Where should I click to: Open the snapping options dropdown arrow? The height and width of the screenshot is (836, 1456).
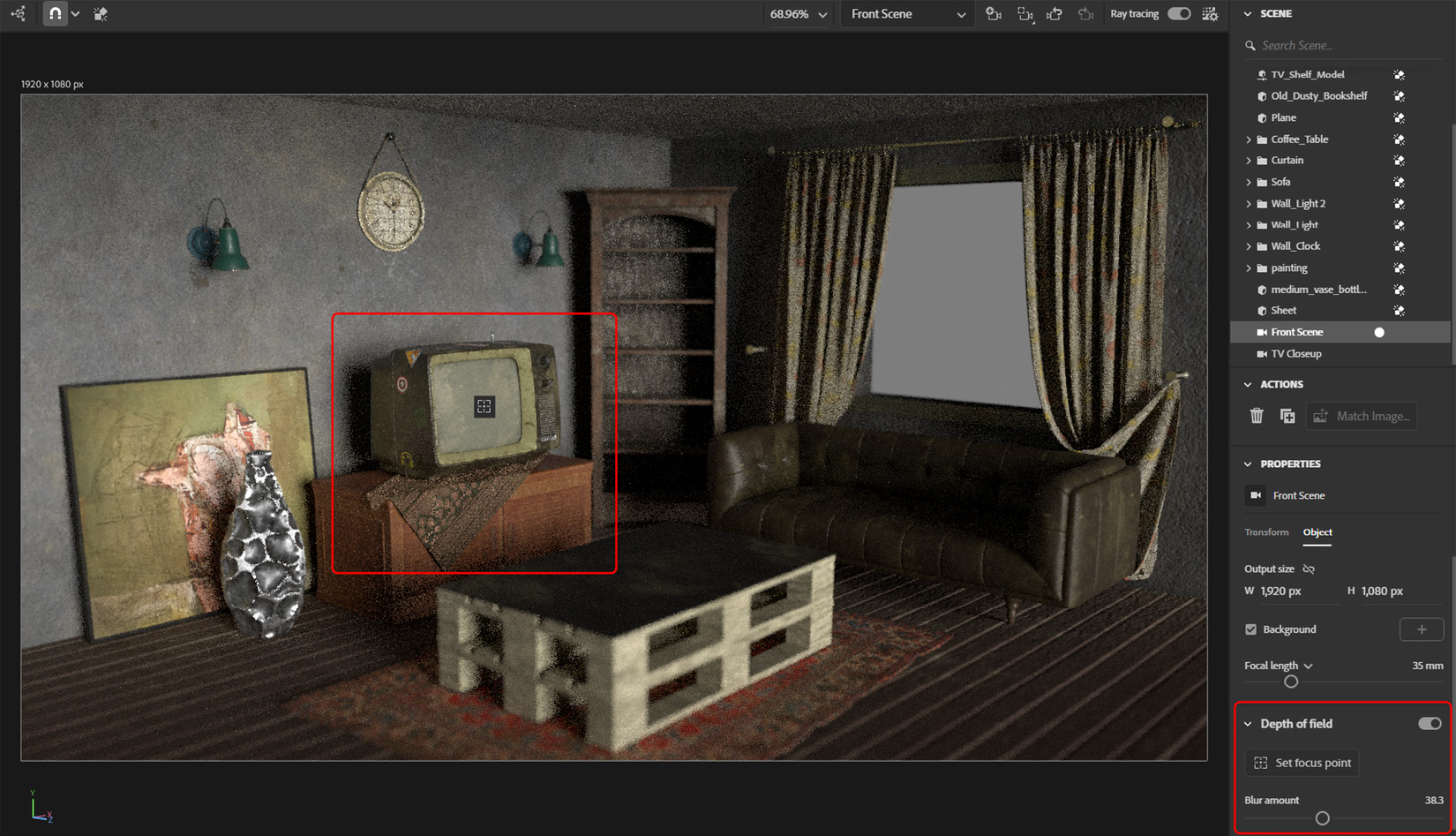click(75, 14)
